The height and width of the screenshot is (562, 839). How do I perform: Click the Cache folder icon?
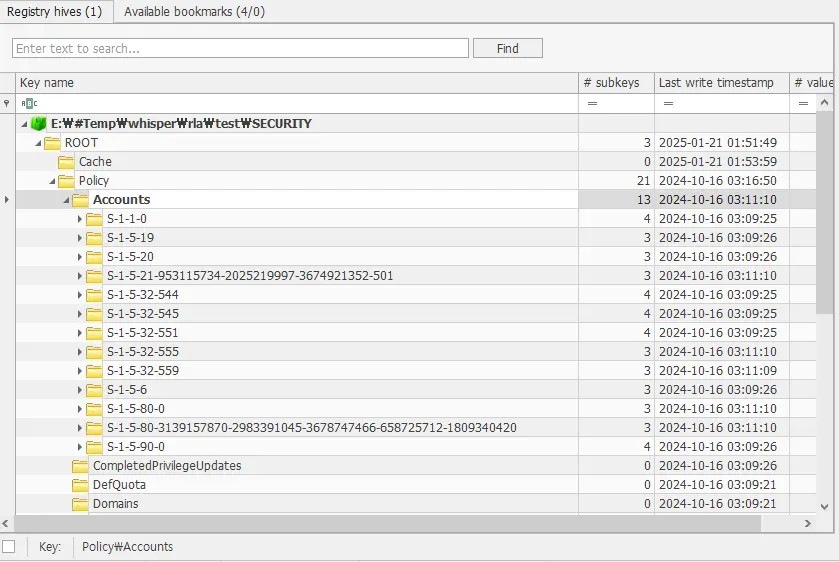(66, 162)
